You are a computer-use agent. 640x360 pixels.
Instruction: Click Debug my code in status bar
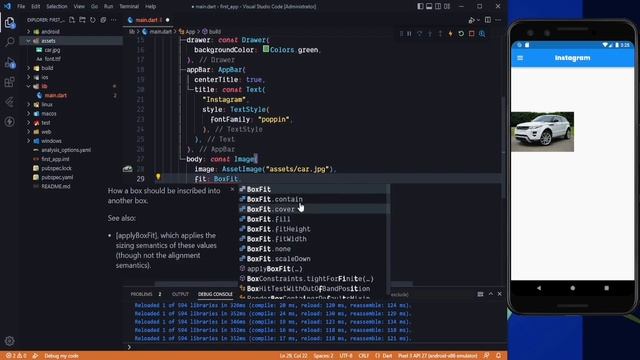click(x=61, y=356)
